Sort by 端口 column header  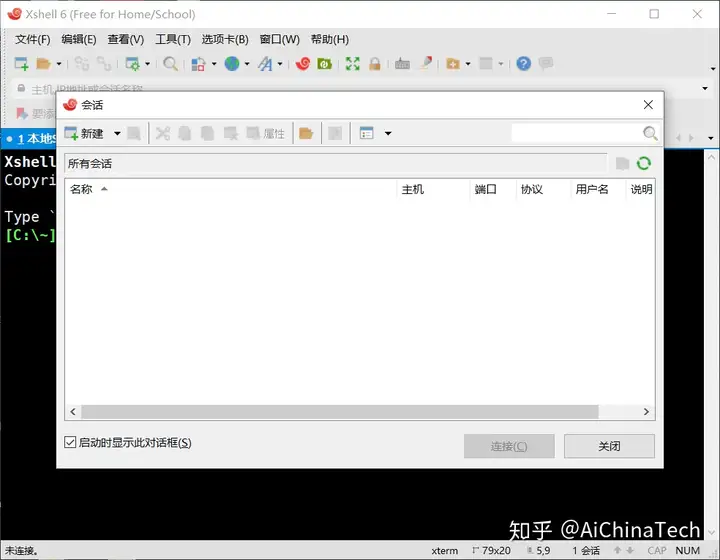pyautogui.click(x=493, y=189)
